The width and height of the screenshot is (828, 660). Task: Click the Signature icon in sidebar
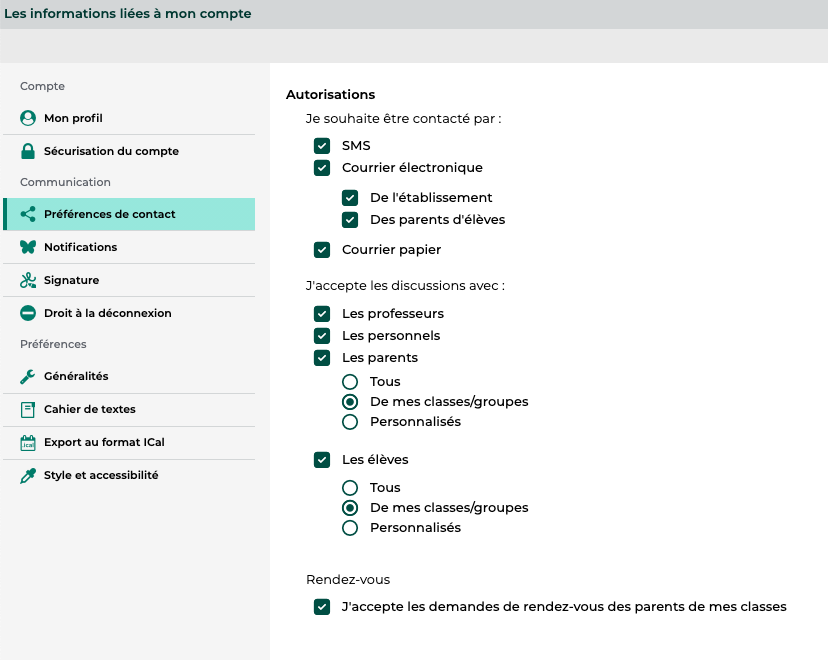coord(28,280)
